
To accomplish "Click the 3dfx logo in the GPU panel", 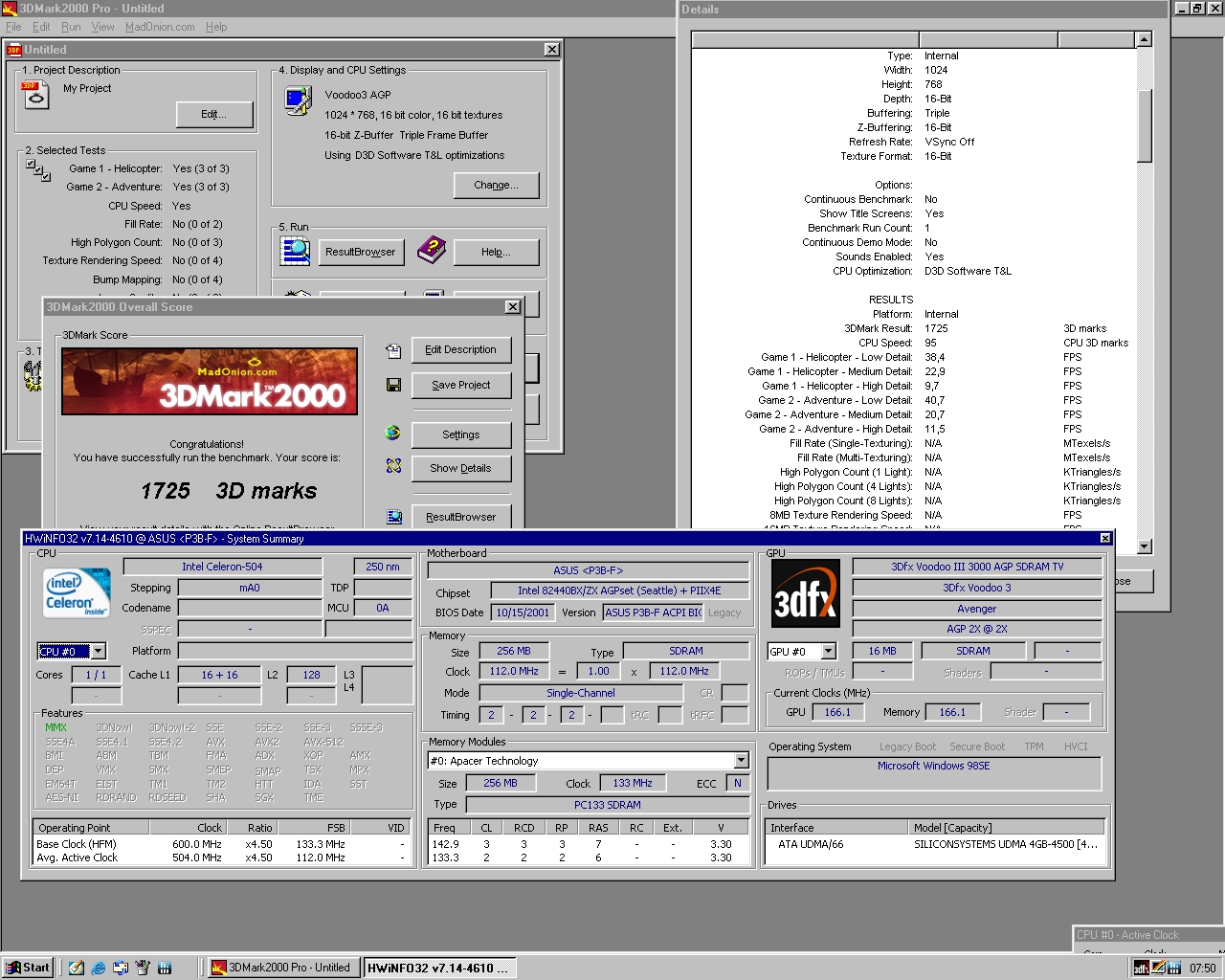I will [805, 593].
